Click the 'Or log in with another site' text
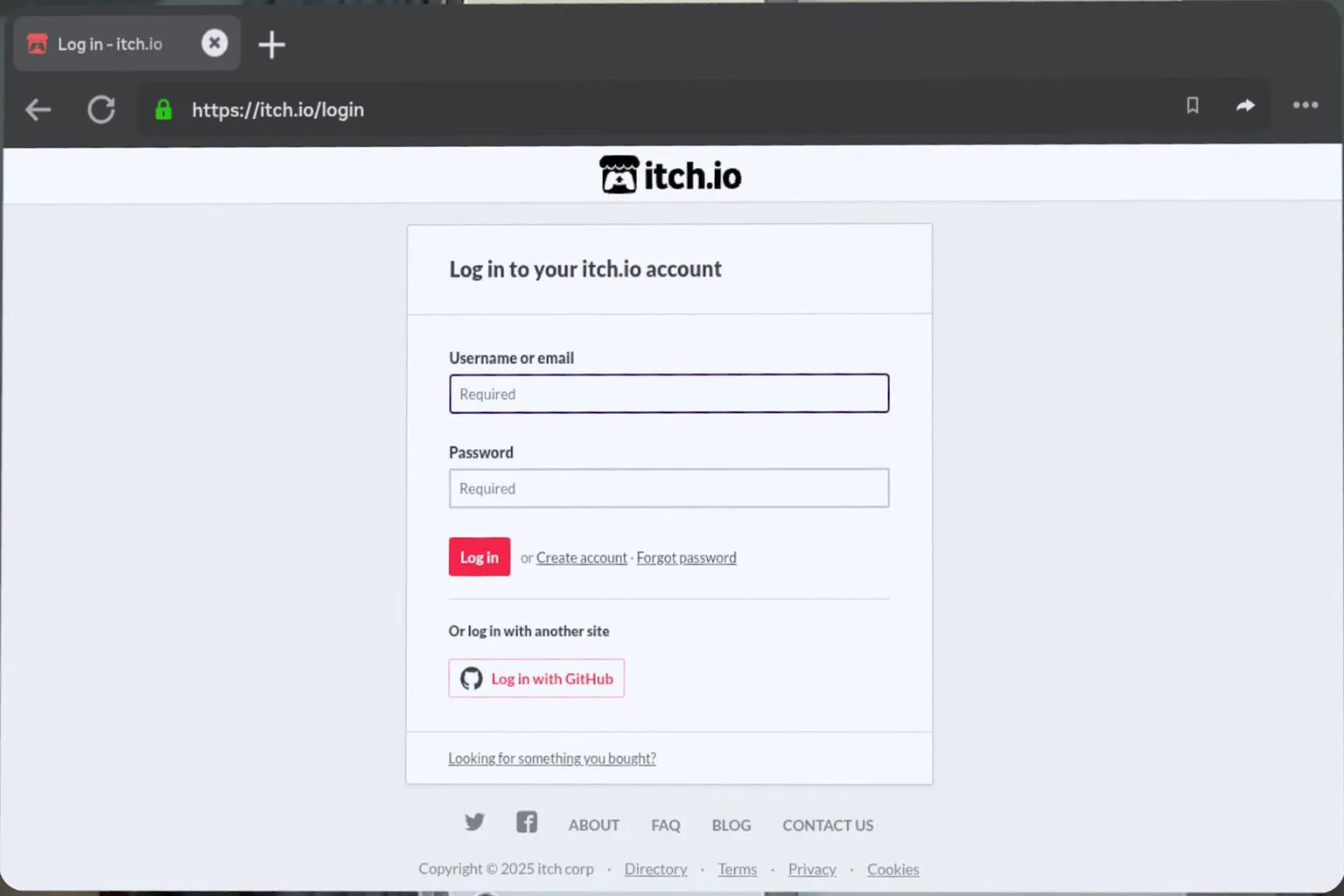Image resolution: width=1344 pixels, height=896 pixels. click(529, 631)
